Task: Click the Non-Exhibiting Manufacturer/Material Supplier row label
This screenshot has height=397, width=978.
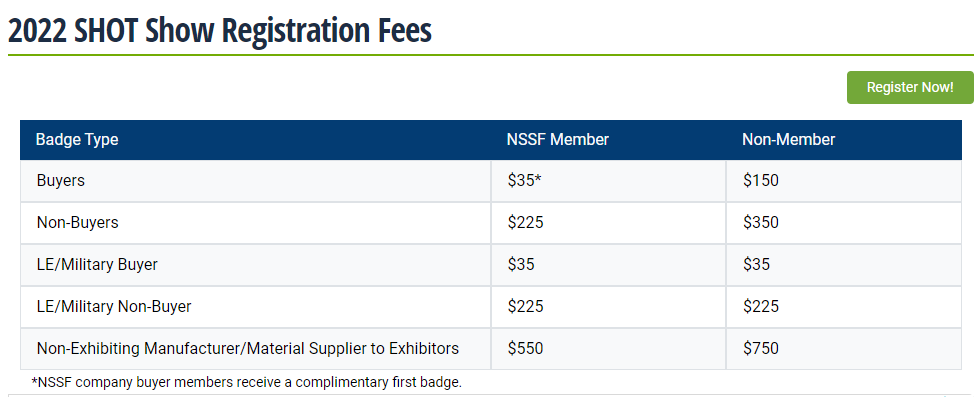Action: (248, 348)
